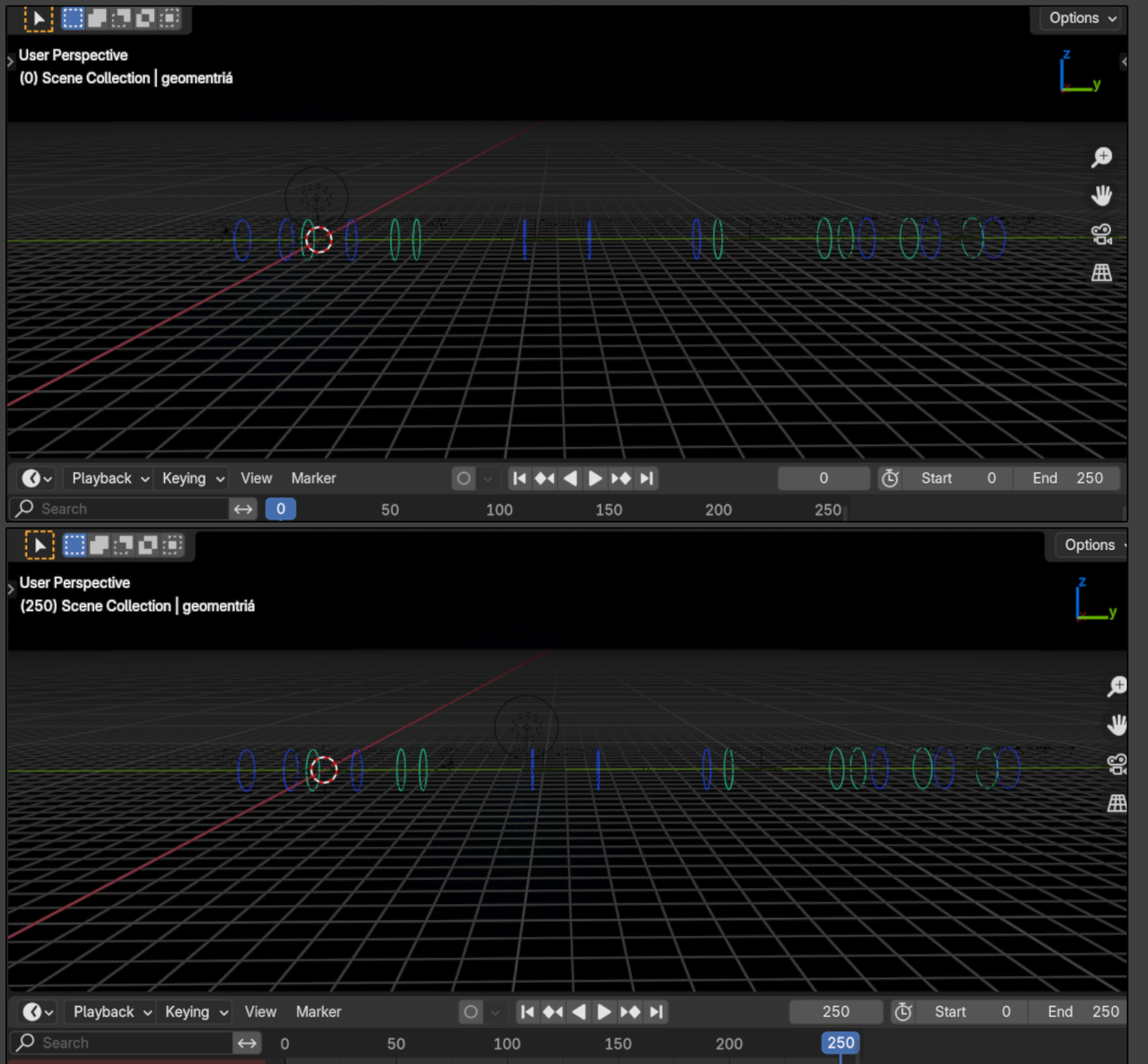Click the pan hand icon in bottom viewport
Screen dimensions: 1148x1064
1117,725
